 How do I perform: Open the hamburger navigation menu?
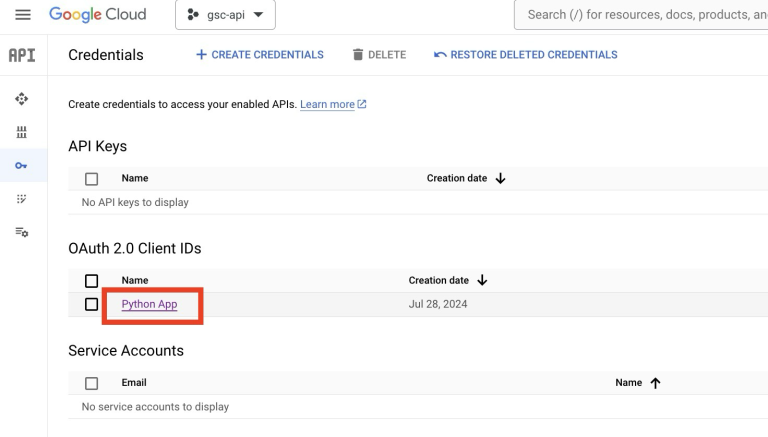click(x=23, y=15)
